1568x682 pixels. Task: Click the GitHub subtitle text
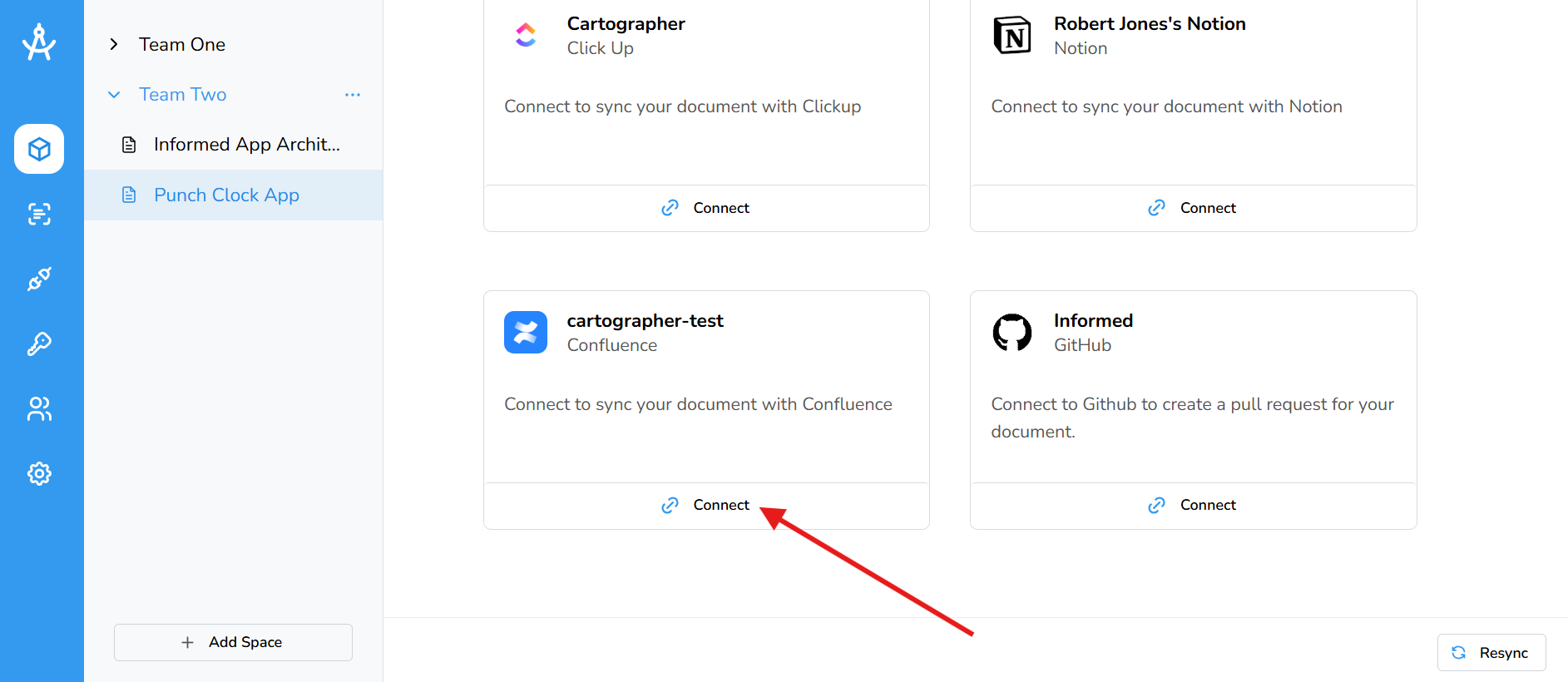(1082, 345)
